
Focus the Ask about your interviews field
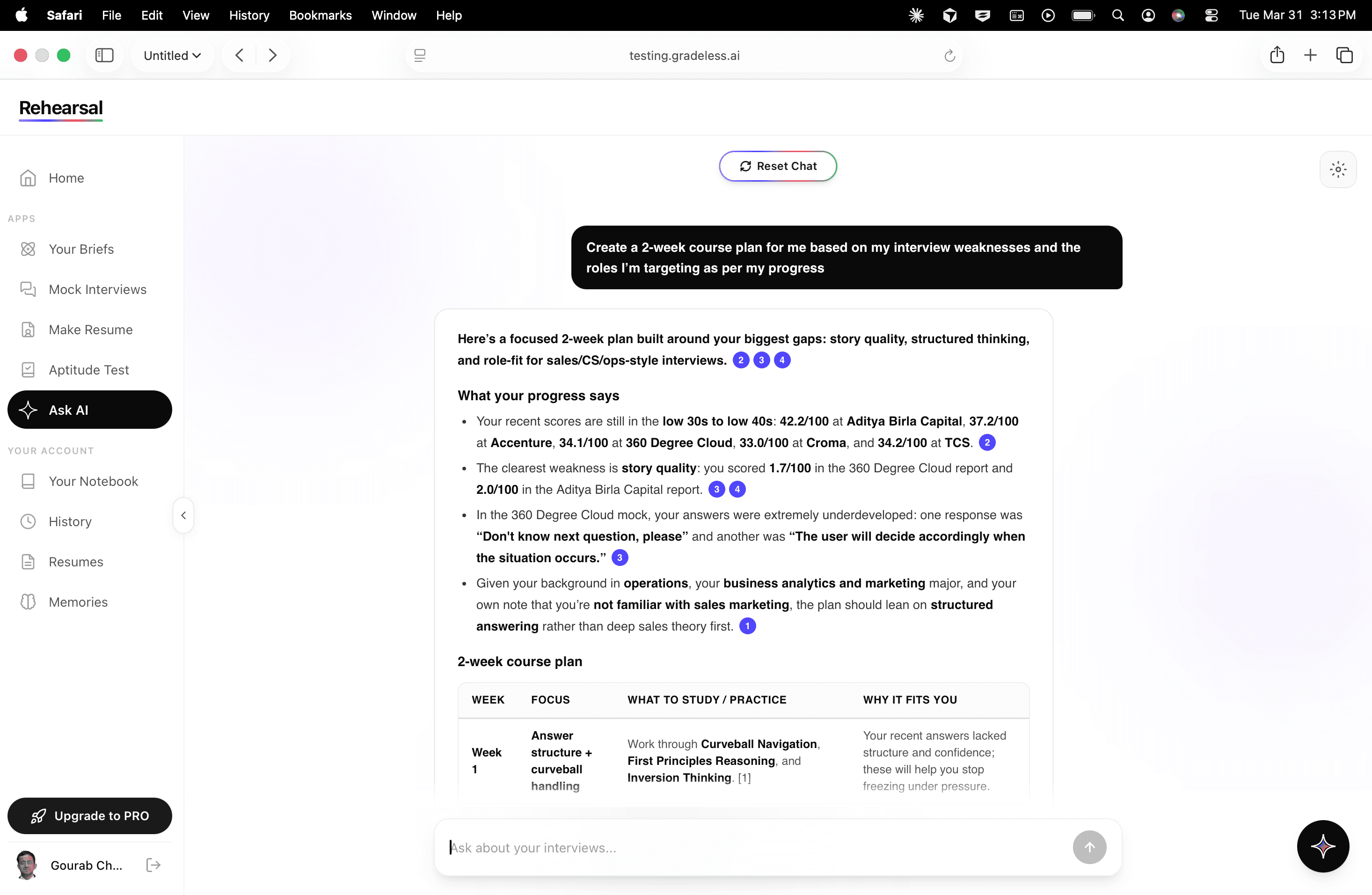click(755, 848)
